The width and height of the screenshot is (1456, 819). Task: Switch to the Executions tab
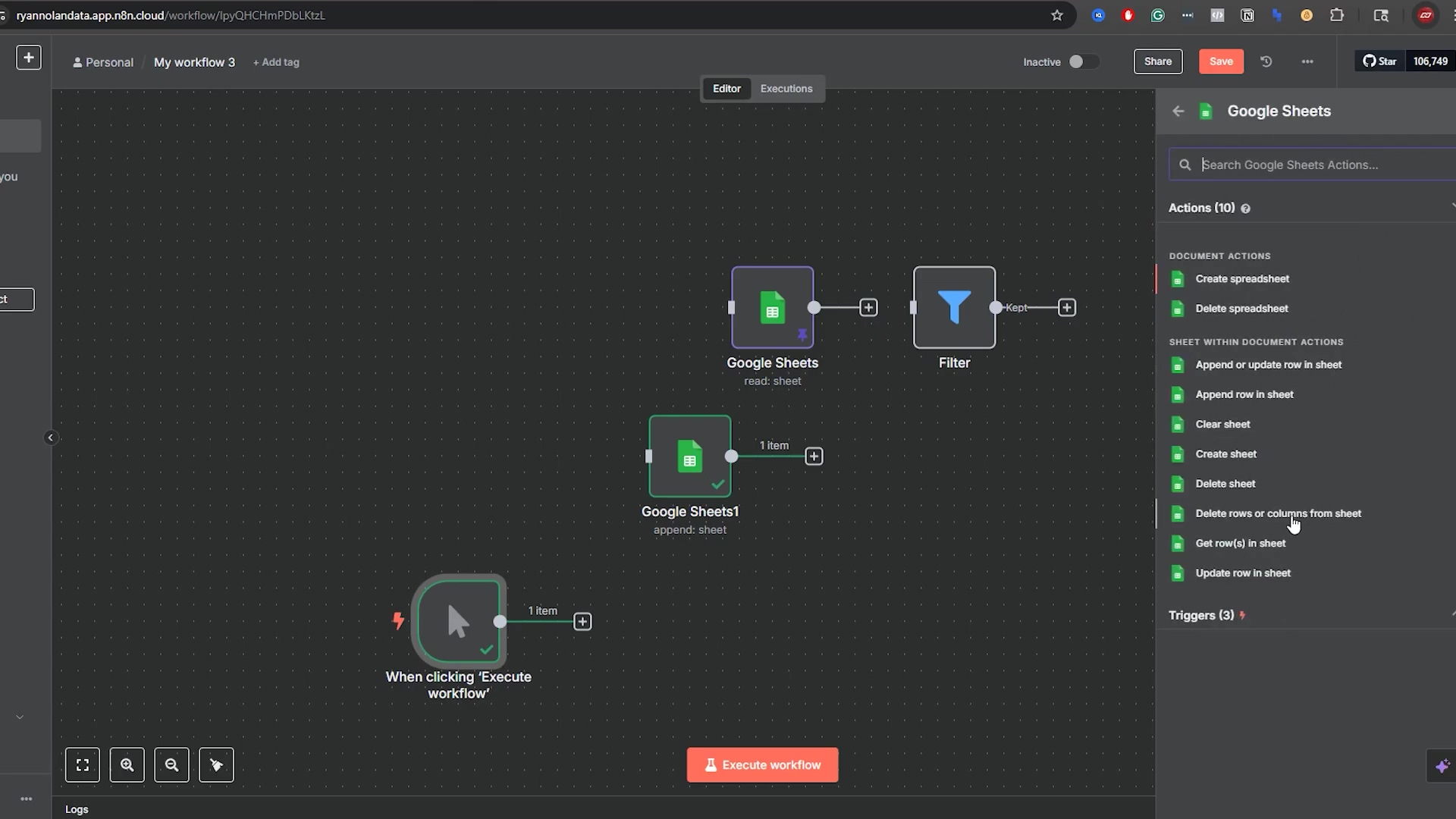pyautogui.click(x=786, y=89)
